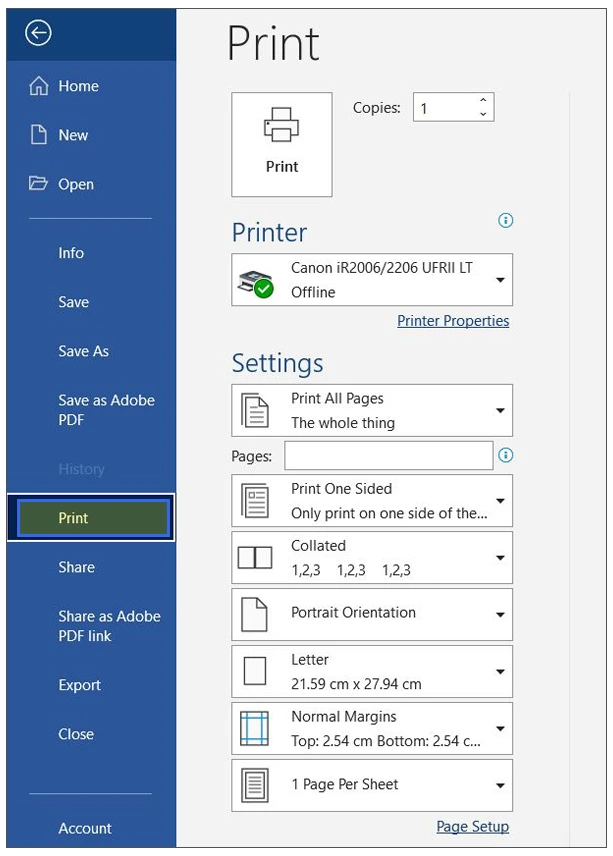
Task: Click into the Copies number field
Action: point(454,107)
